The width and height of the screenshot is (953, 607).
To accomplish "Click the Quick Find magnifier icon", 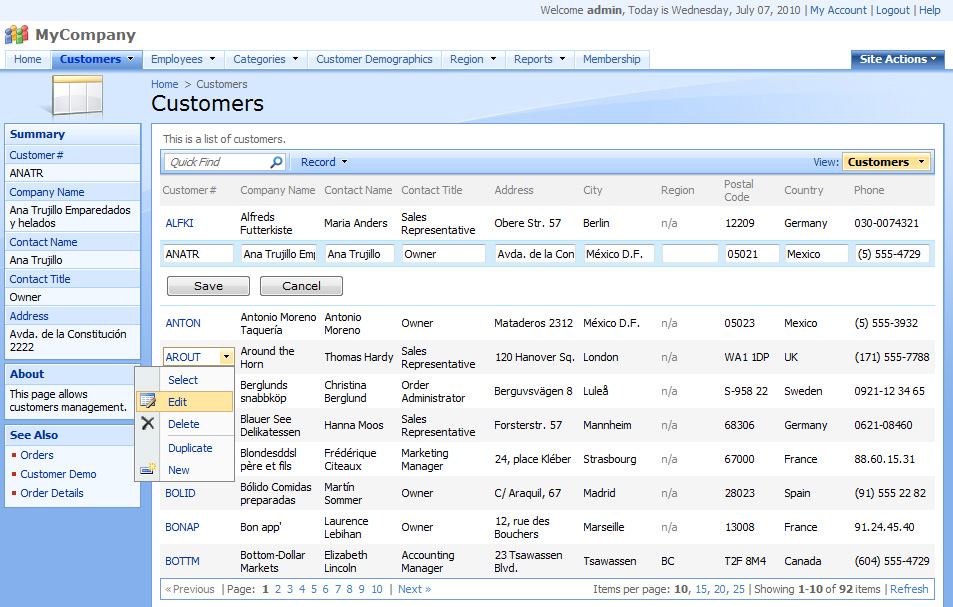I will 277,161.
